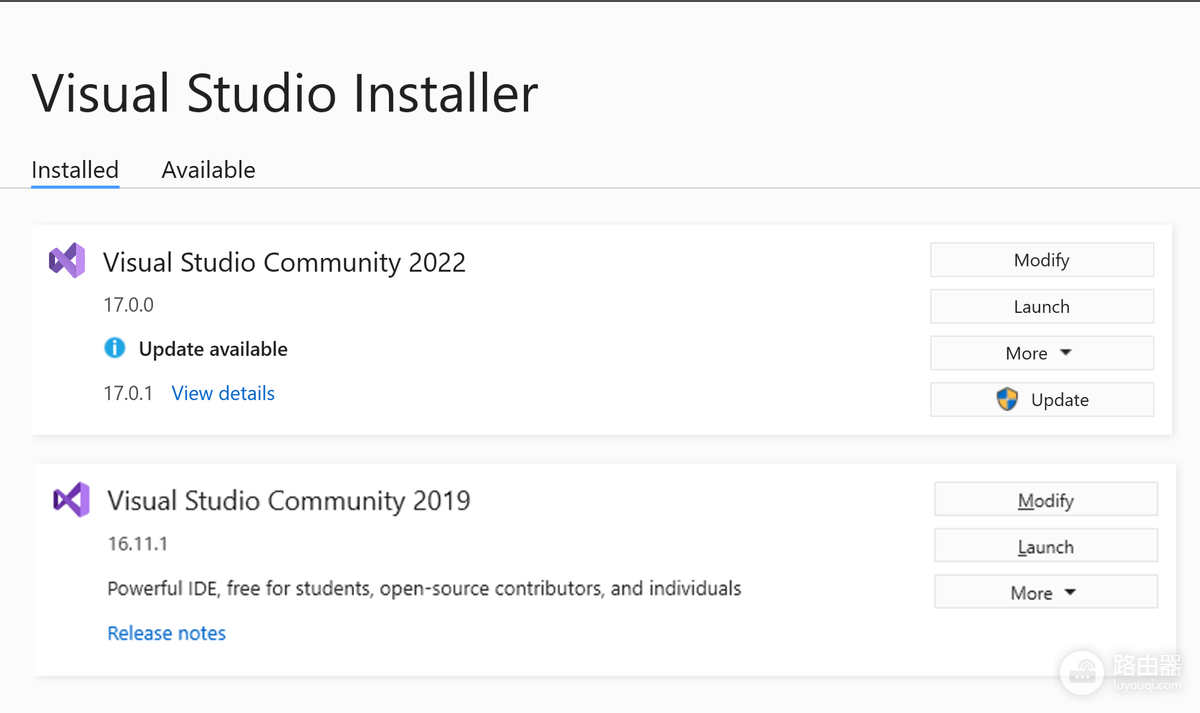The height and width of the screenshot is (713, 1200).
Task: Modify Visual Studio Community 2019
Action: pos(1046,500)
